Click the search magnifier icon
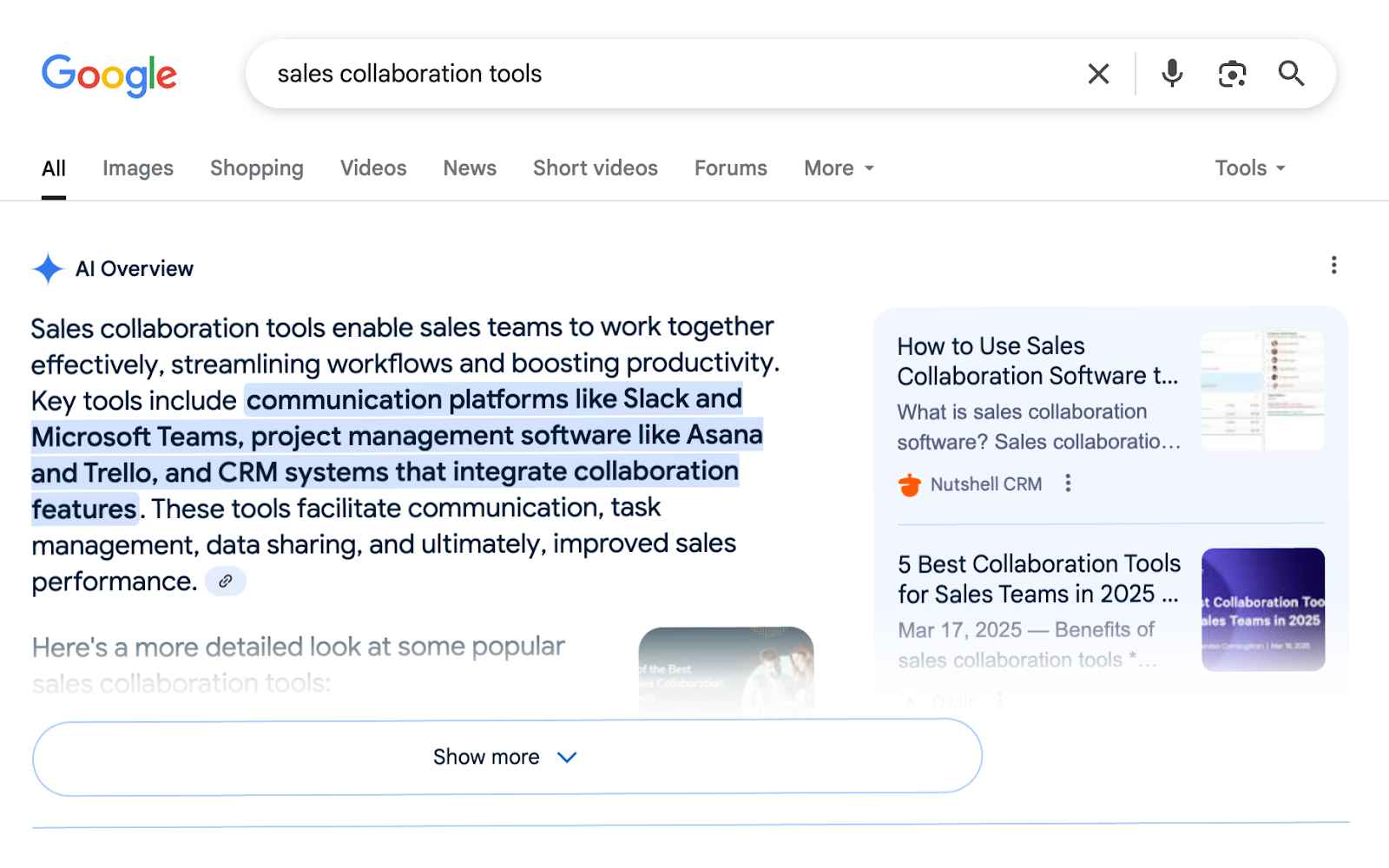 tap(1291, 74)
